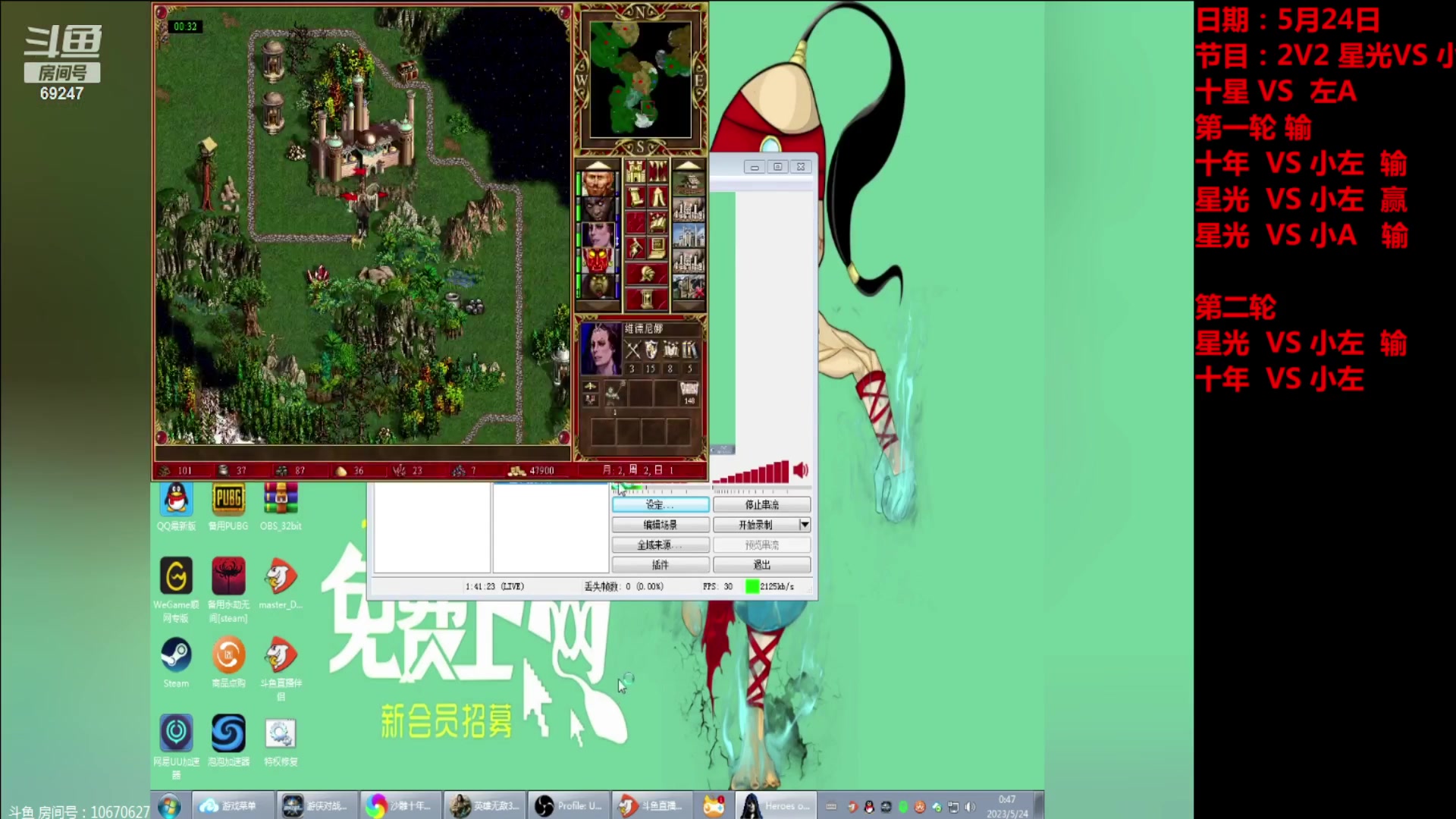
Task: Click the game date display in status bar
Action: click(639, 470)
